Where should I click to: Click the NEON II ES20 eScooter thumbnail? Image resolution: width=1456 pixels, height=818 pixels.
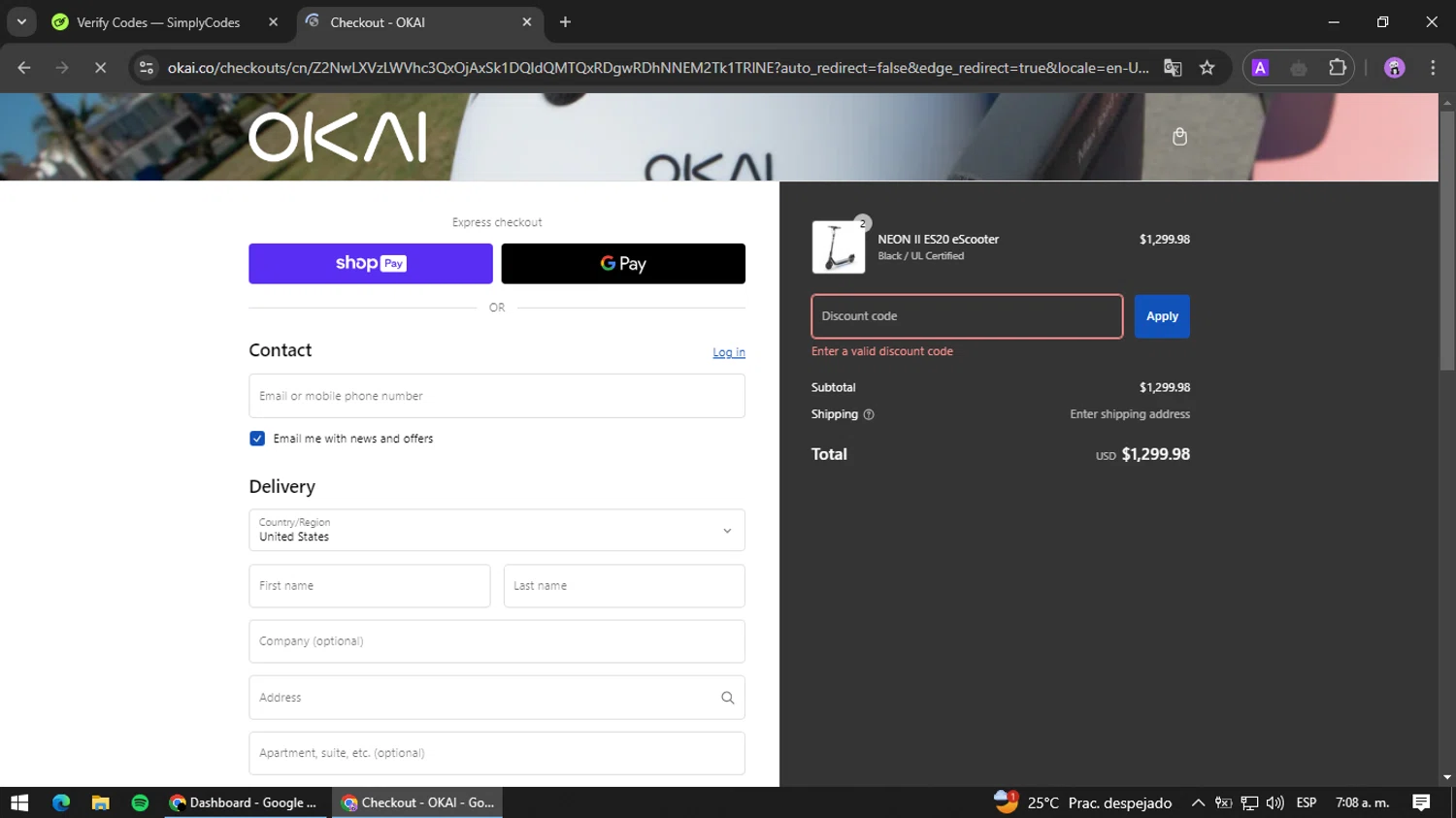click(x=839, y=247)
